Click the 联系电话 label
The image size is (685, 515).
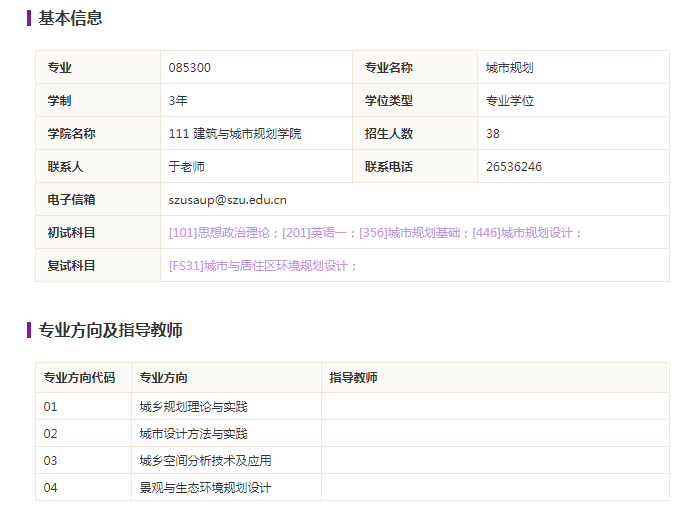pyautogui.click(x=389, y=166)
